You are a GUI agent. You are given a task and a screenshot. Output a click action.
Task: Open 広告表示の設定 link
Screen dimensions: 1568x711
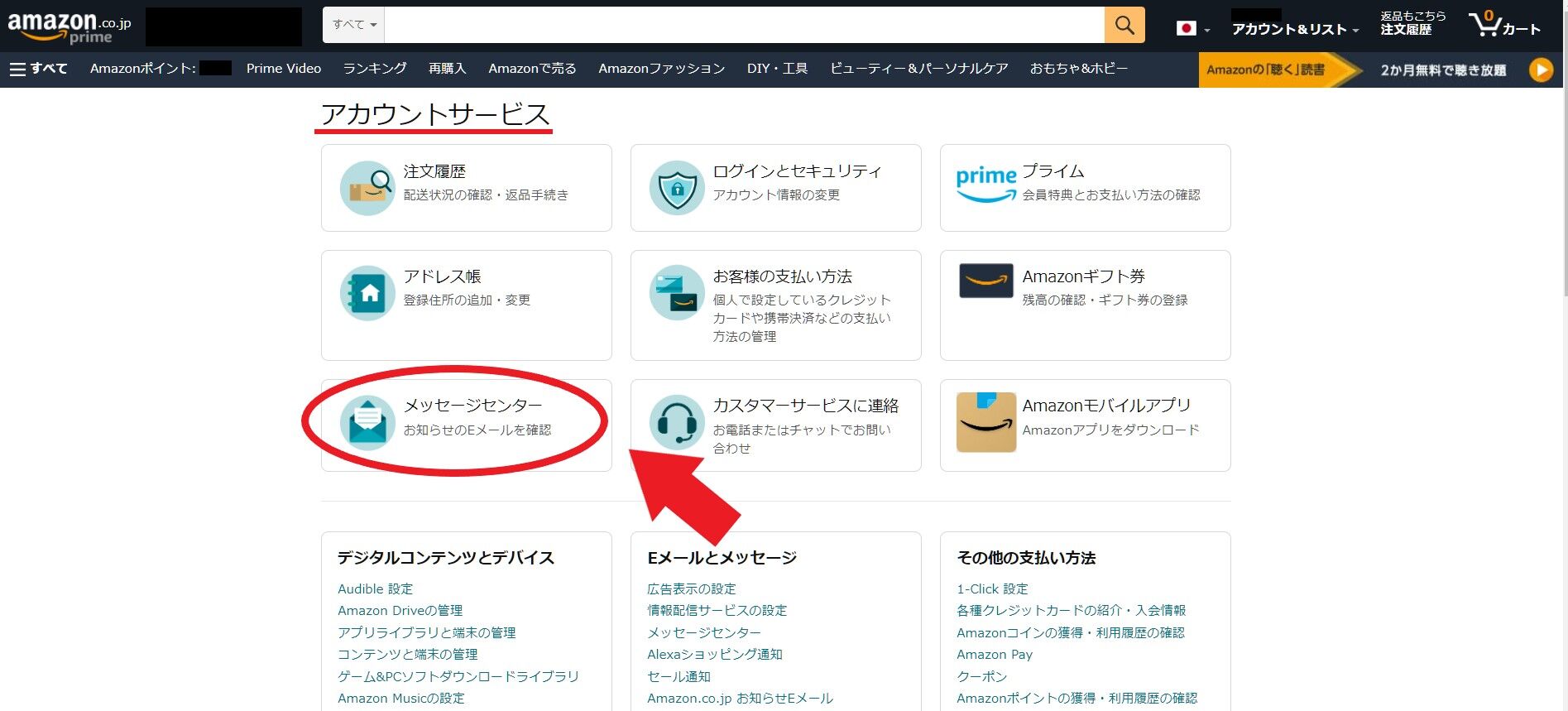[691, 588]
